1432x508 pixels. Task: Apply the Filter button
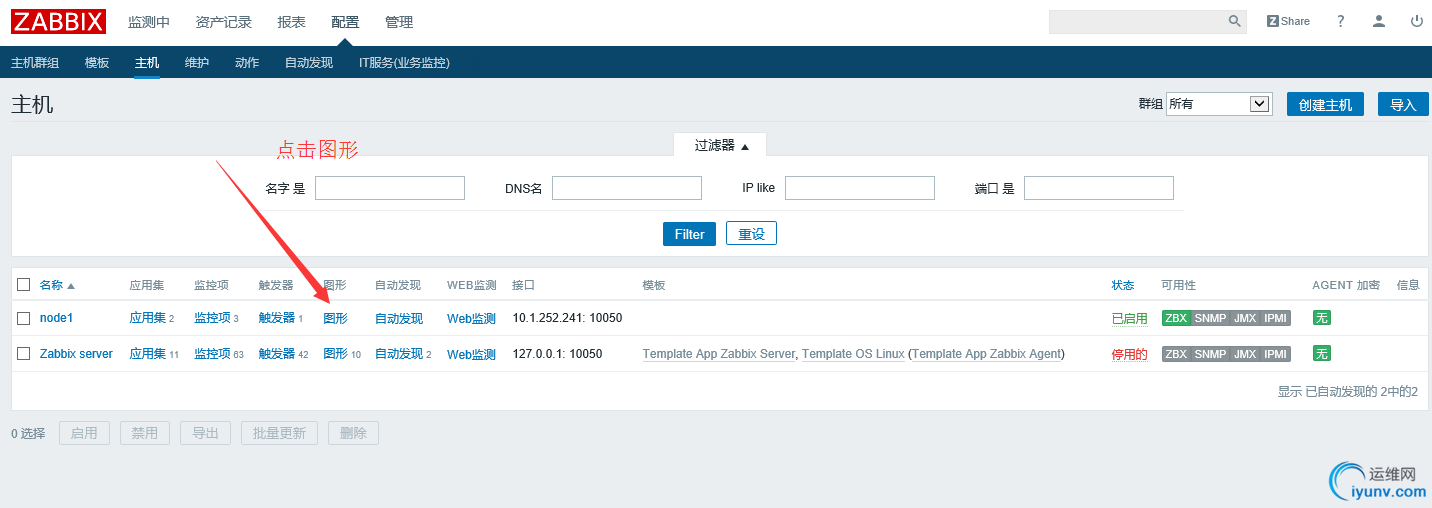click(690, 234)
